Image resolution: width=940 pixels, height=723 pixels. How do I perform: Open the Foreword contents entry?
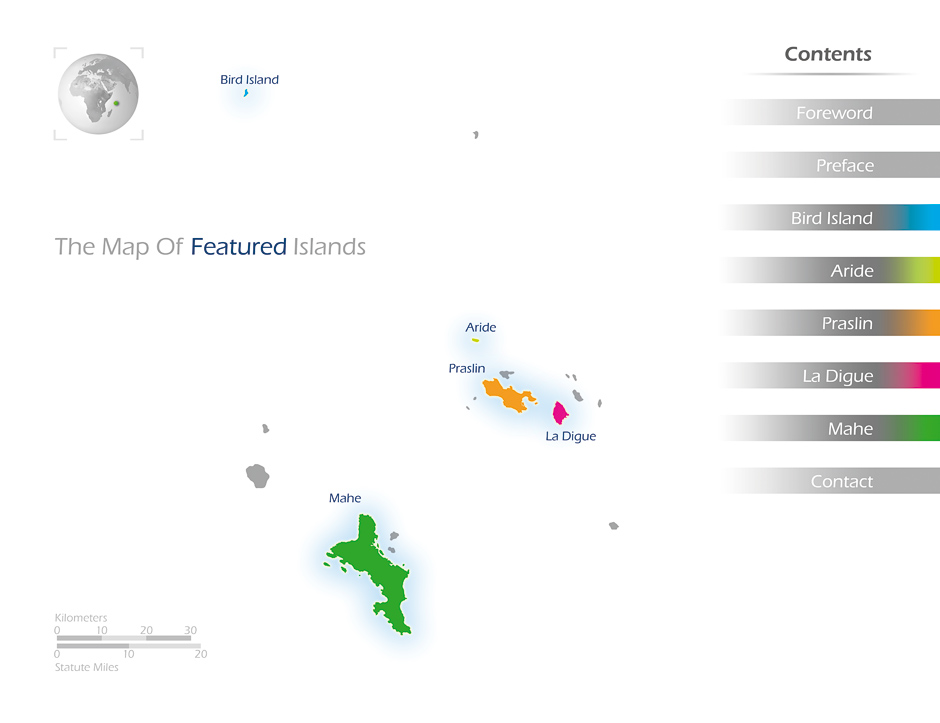pyautogui.click(x=833, y=113)
